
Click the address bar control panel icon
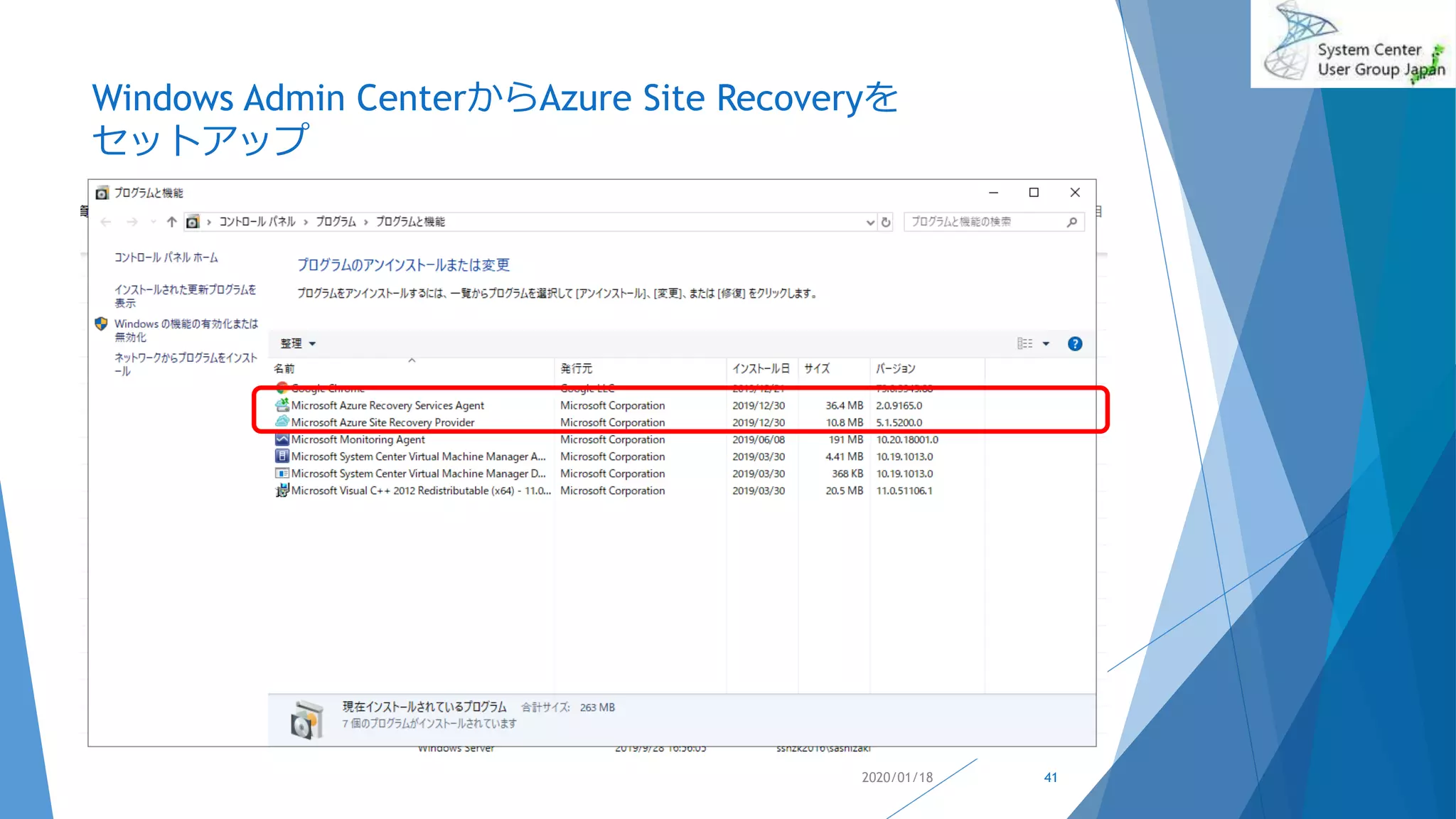click(193, 222)
